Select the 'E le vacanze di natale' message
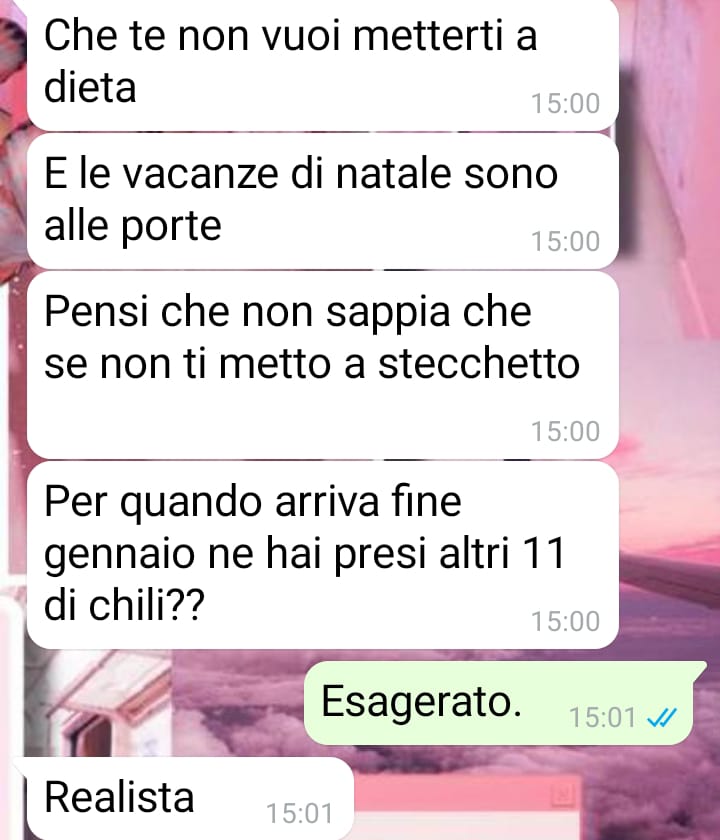 [323, 201]
